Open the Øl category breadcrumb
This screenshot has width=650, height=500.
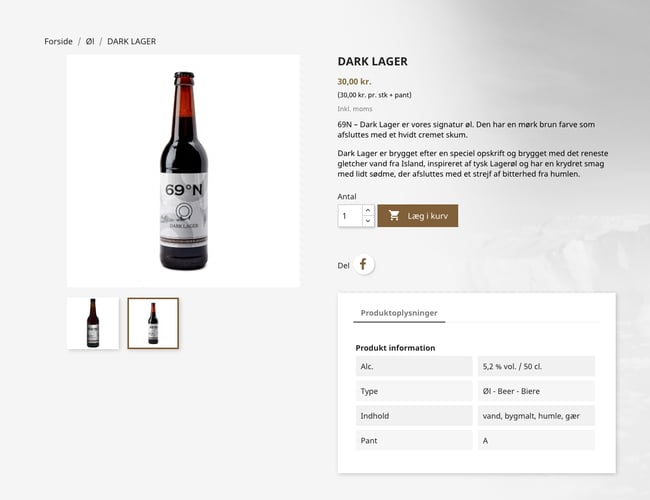coord(90,41)
